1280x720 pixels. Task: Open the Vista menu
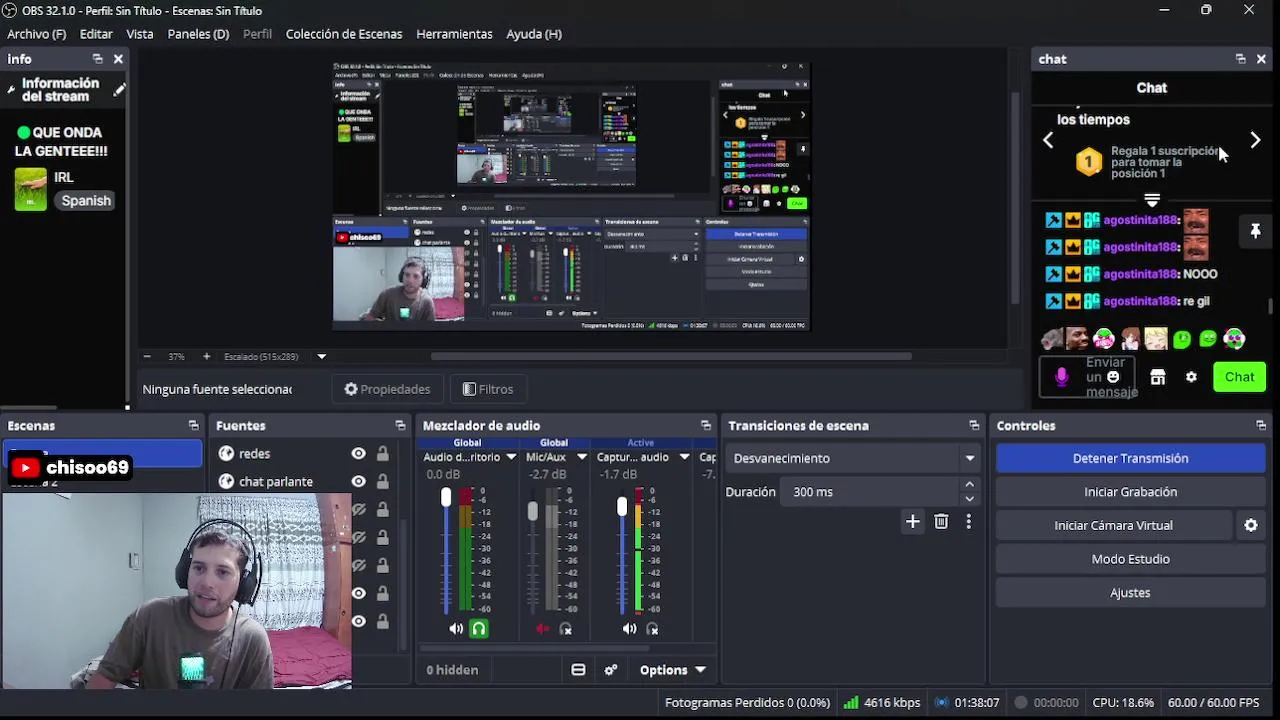(140, 34)
